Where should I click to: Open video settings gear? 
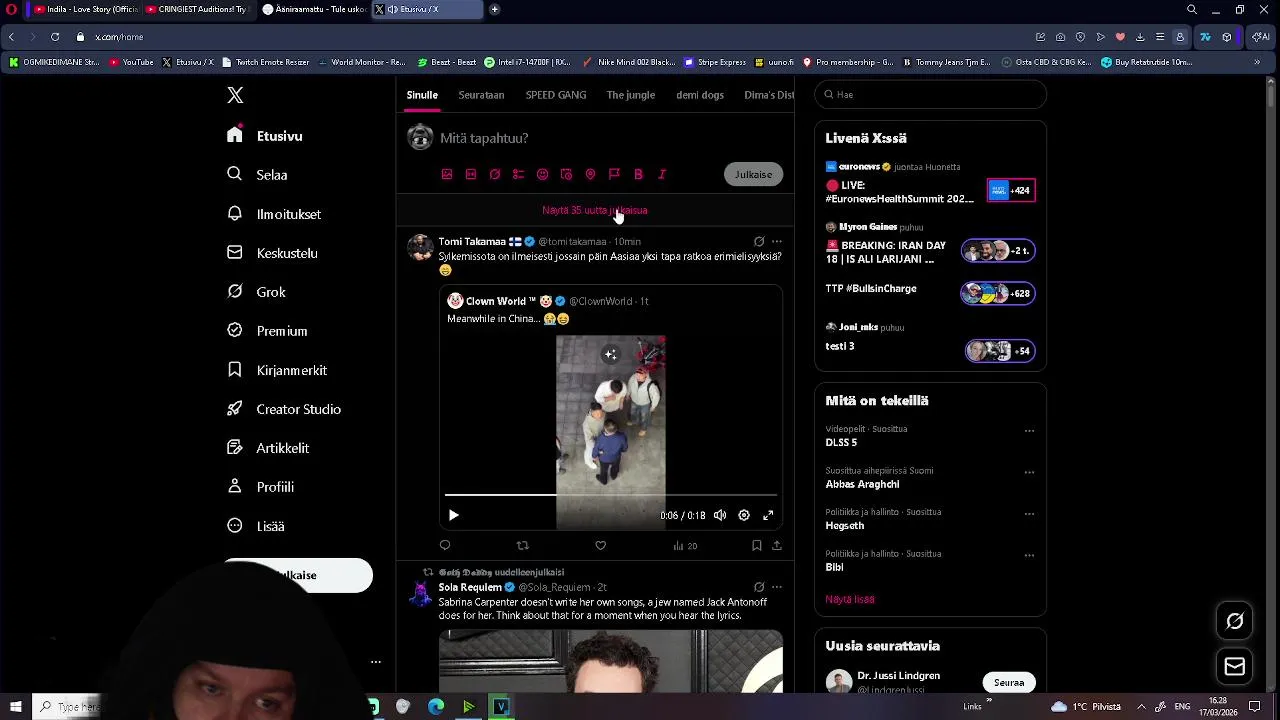(x=744, y=515)
